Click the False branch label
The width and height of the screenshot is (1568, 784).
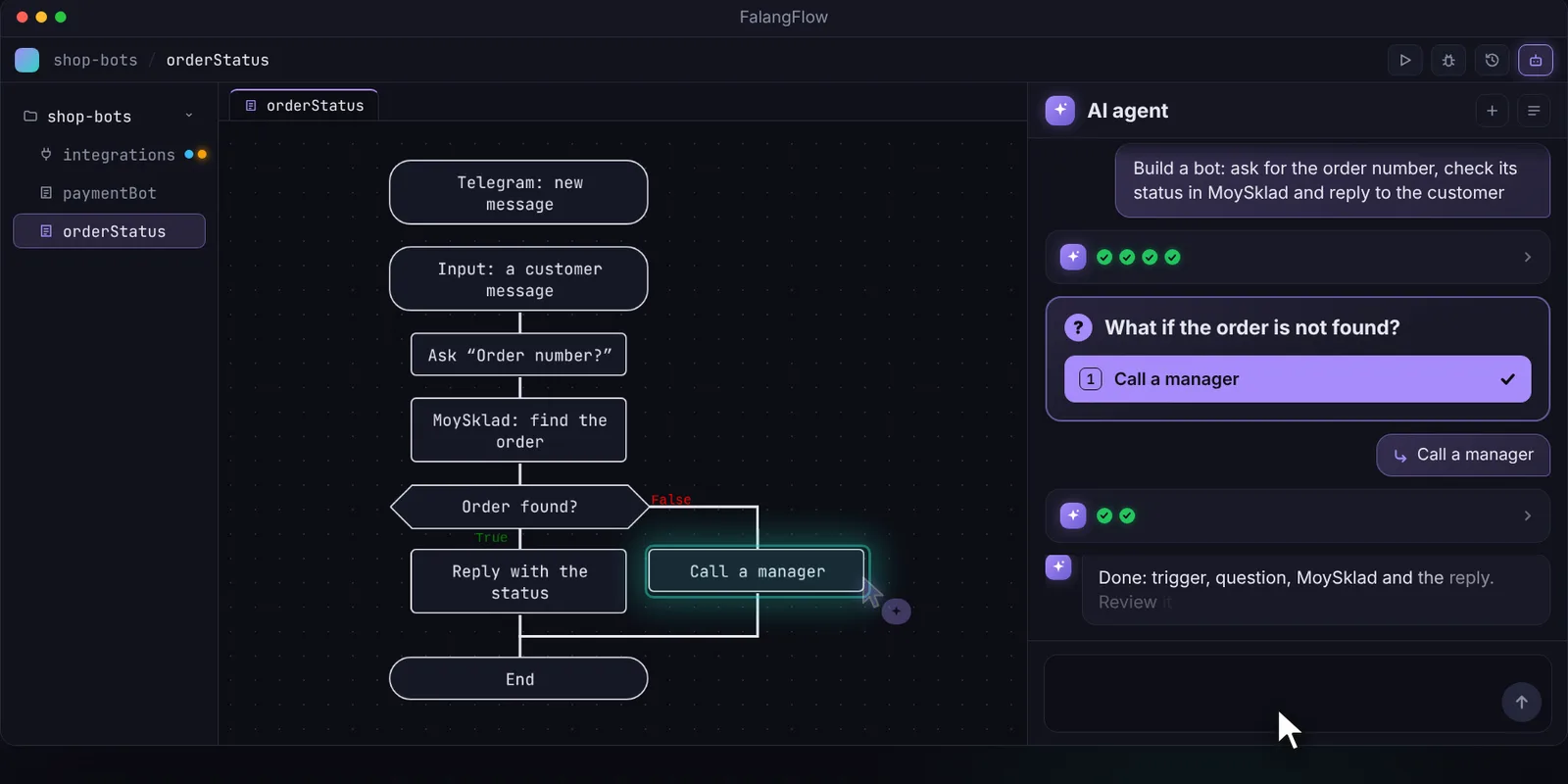[671, 500]
